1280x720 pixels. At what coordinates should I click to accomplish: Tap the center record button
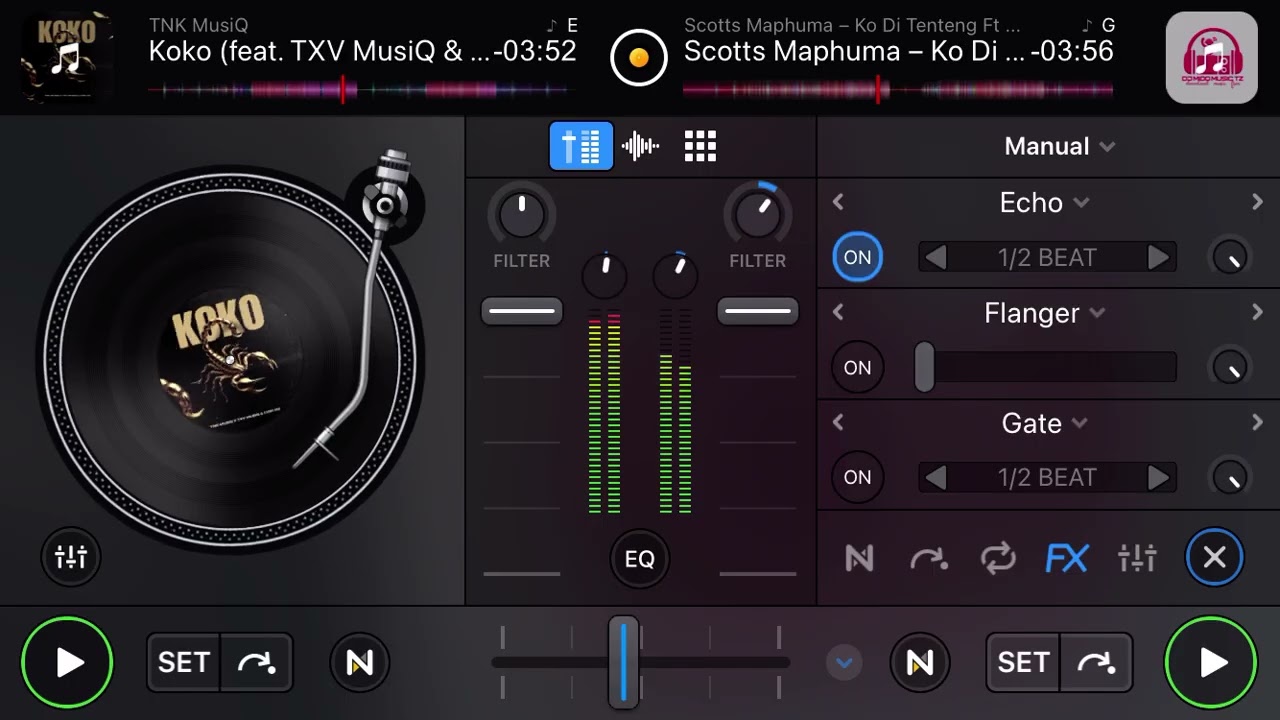pos(639,58)
